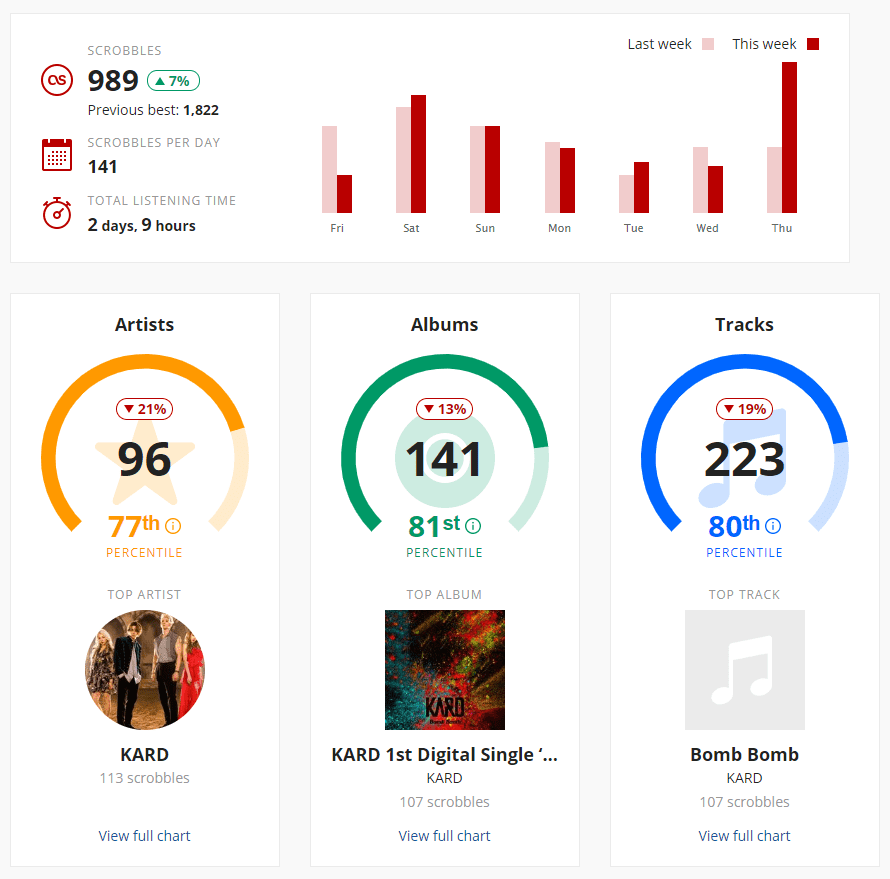Click the green 7% increase badge

173,81
